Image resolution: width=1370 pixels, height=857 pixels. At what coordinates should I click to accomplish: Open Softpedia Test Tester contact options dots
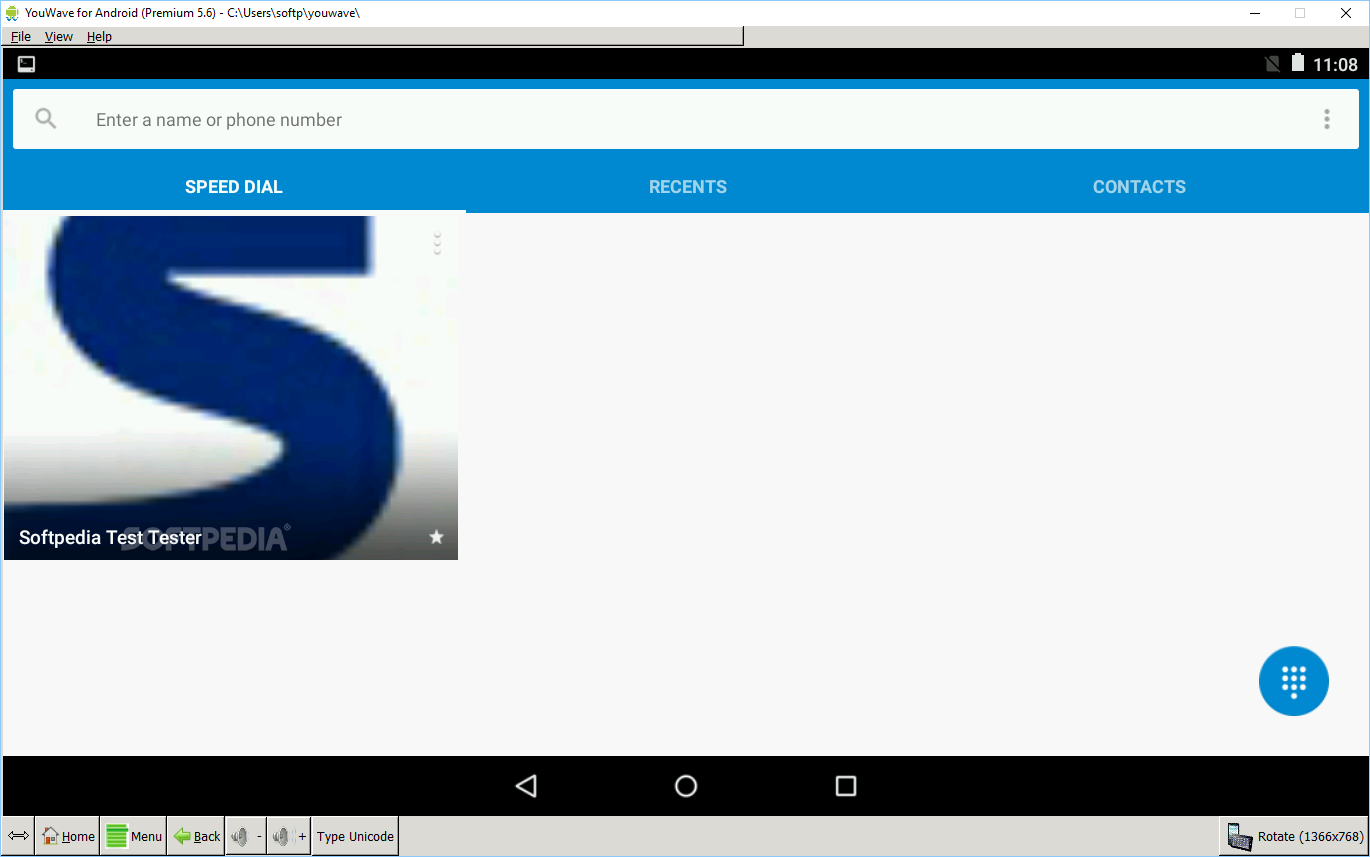[x=437, y=244]
